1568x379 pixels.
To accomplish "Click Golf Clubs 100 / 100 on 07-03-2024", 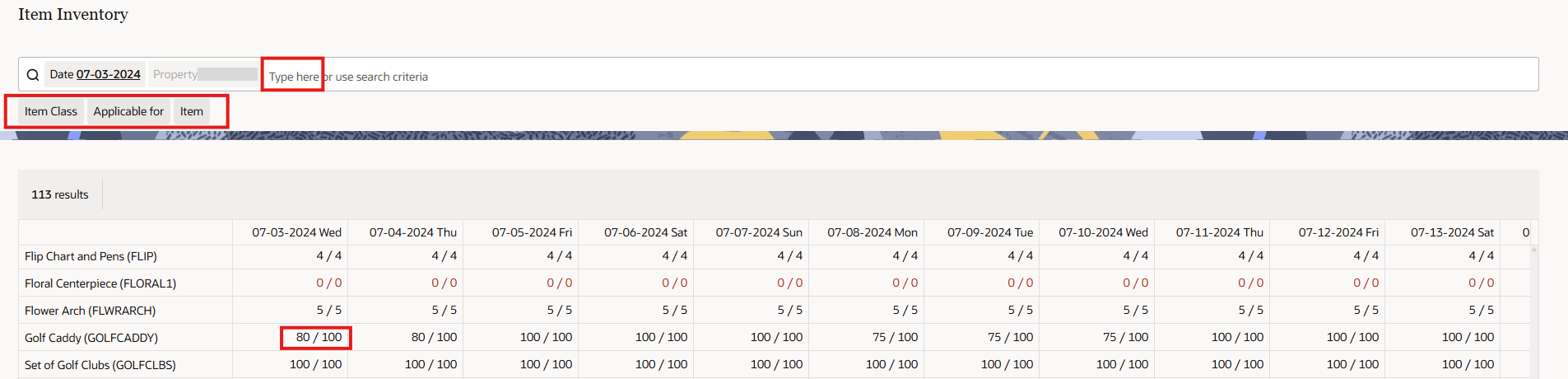I will tap(315, 364).
